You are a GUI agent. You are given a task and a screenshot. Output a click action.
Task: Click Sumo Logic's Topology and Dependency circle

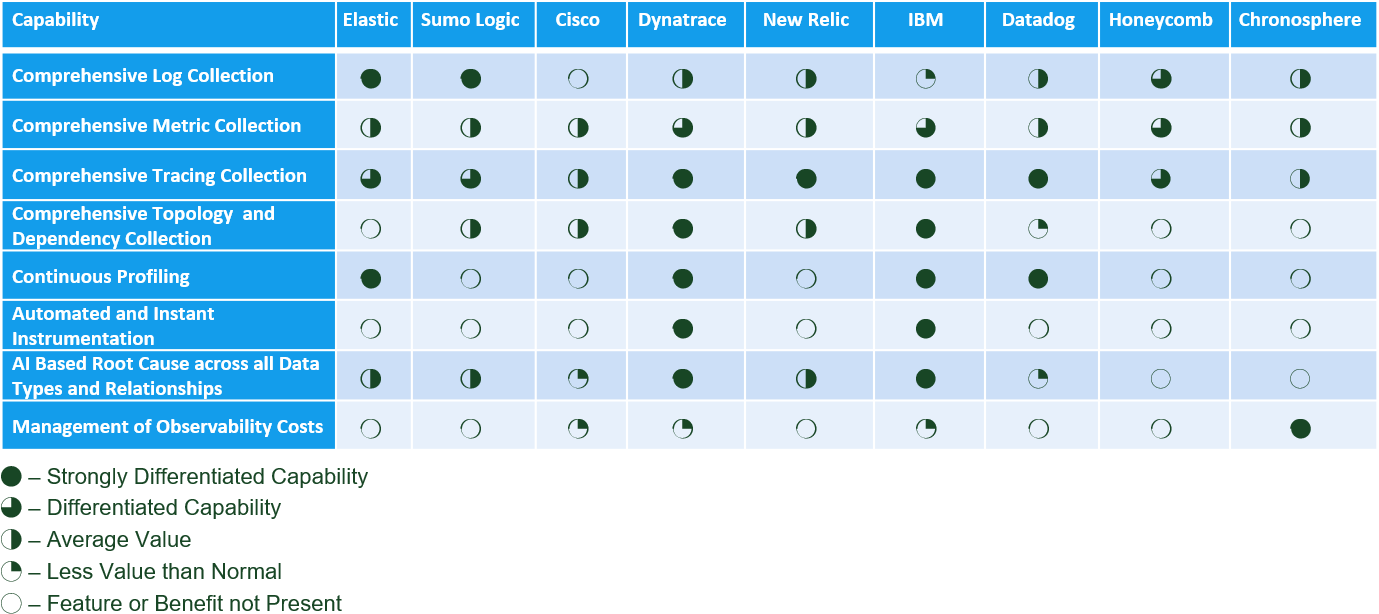(x=471, y=229)
